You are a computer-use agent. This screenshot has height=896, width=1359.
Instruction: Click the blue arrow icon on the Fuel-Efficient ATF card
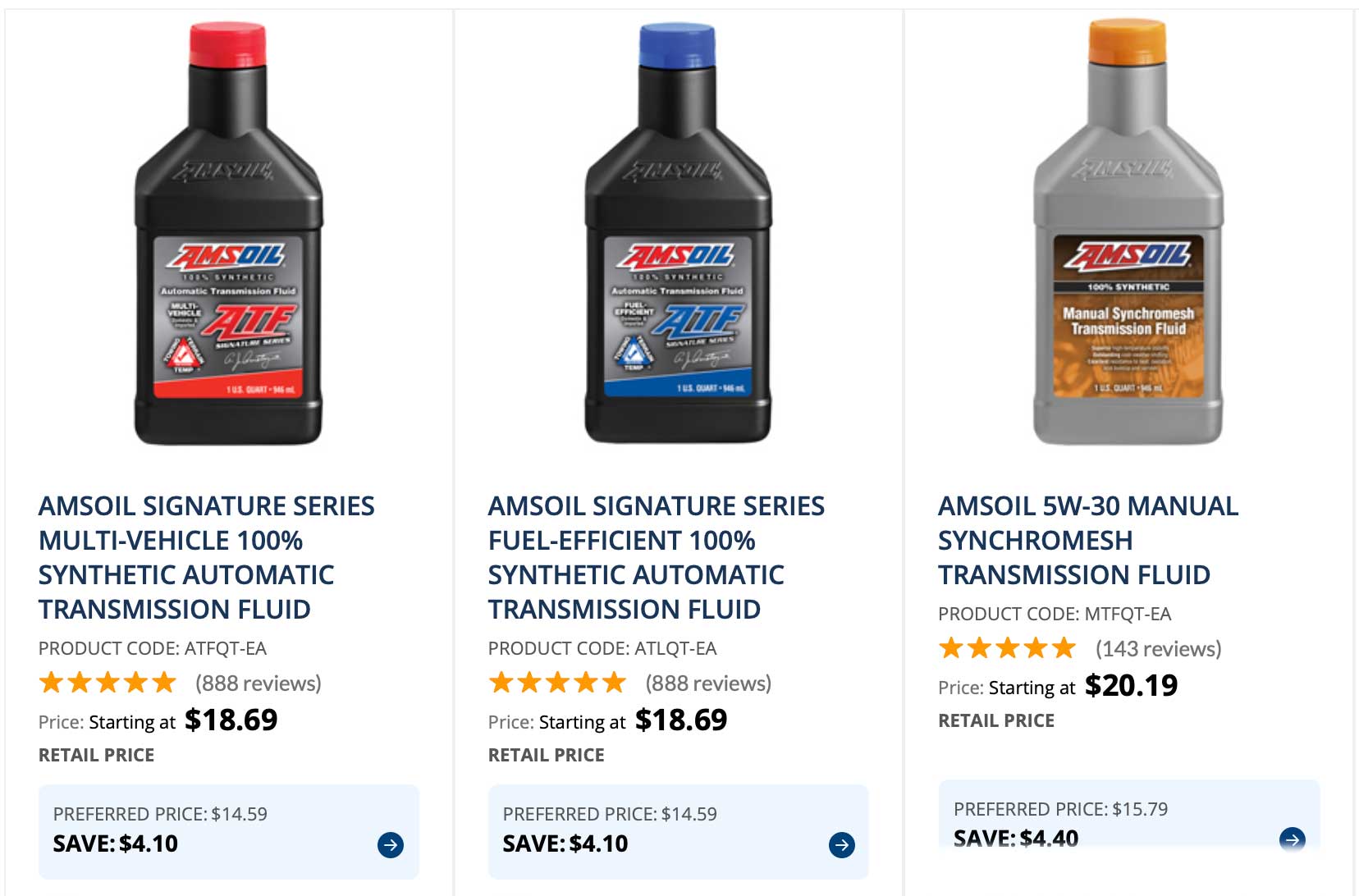pos(842,843)
